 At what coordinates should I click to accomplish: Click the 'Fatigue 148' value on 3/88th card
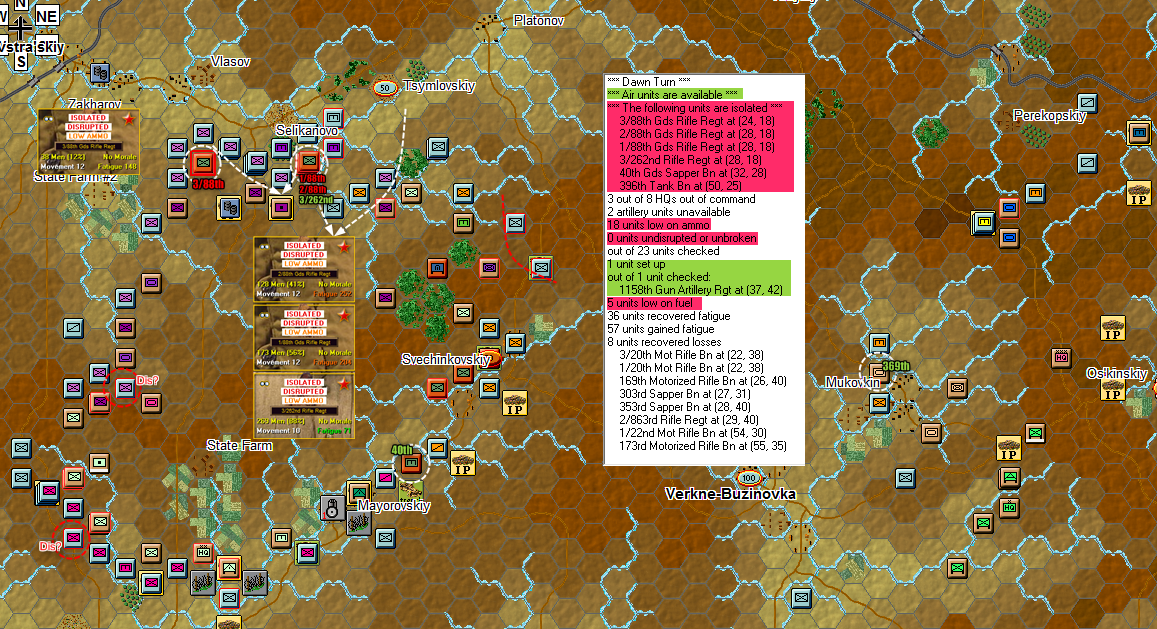[x=118, y=166]
